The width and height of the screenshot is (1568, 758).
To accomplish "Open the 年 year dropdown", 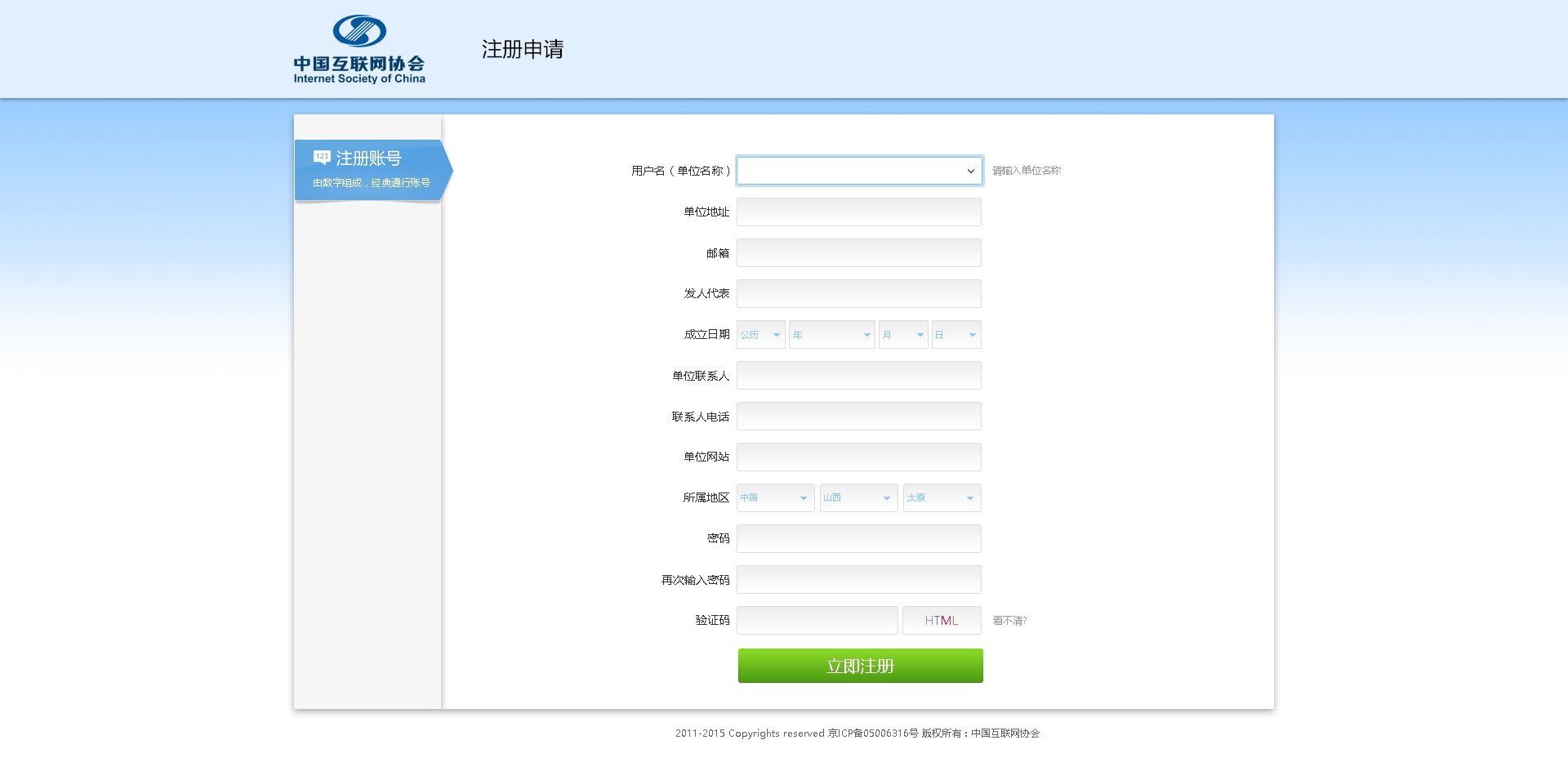I will [x=831, y=334].
